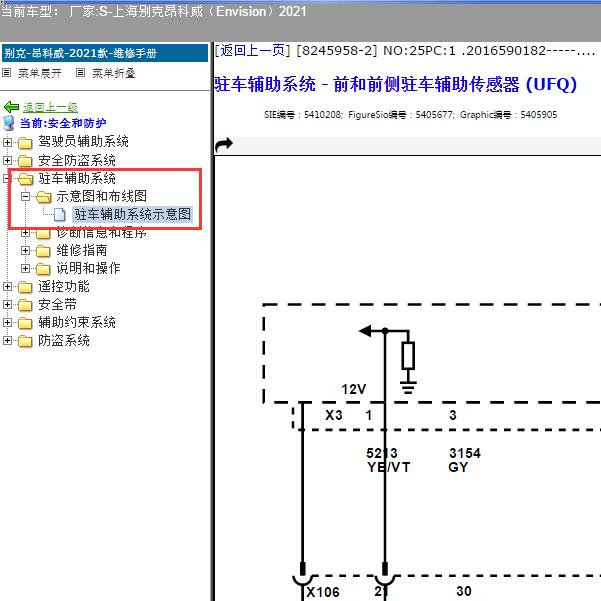Image resolution: width=601 pixels, height=601 pixels.
Task: Expand the 辅助约束系统 node
Action: pyautogui.click(x=7, y=322)
